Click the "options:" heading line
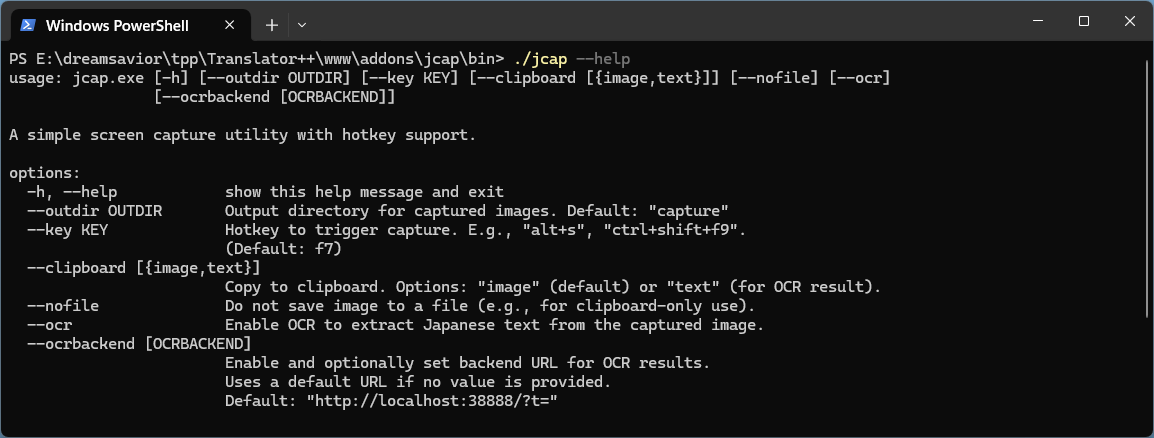Viewport: 1154px width, 438px height. pyautogui.click(x=45, y=173)
